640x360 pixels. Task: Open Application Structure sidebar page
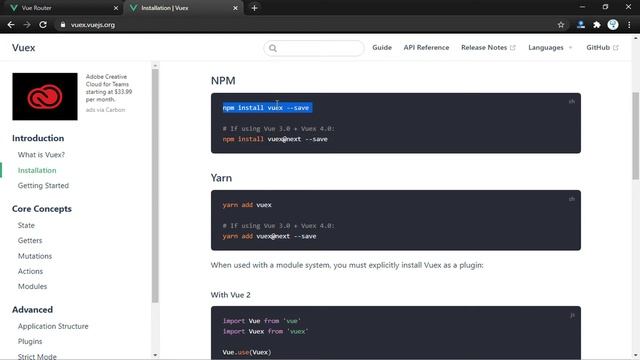pos(53,326)
